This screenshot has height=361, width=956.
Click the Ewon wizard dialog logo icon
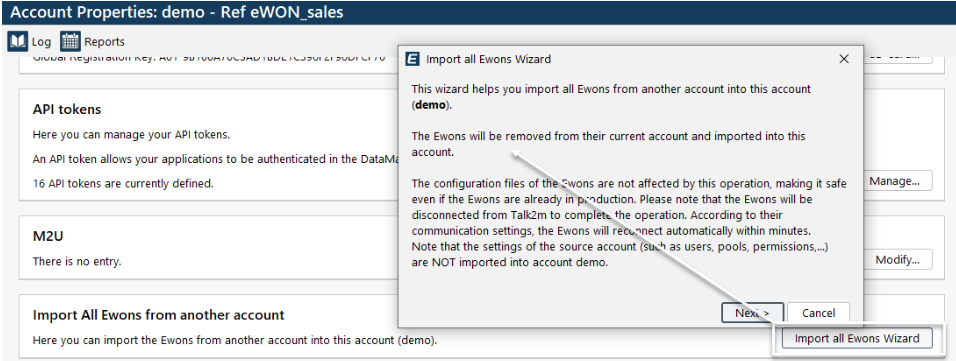(x=413, y=59)
